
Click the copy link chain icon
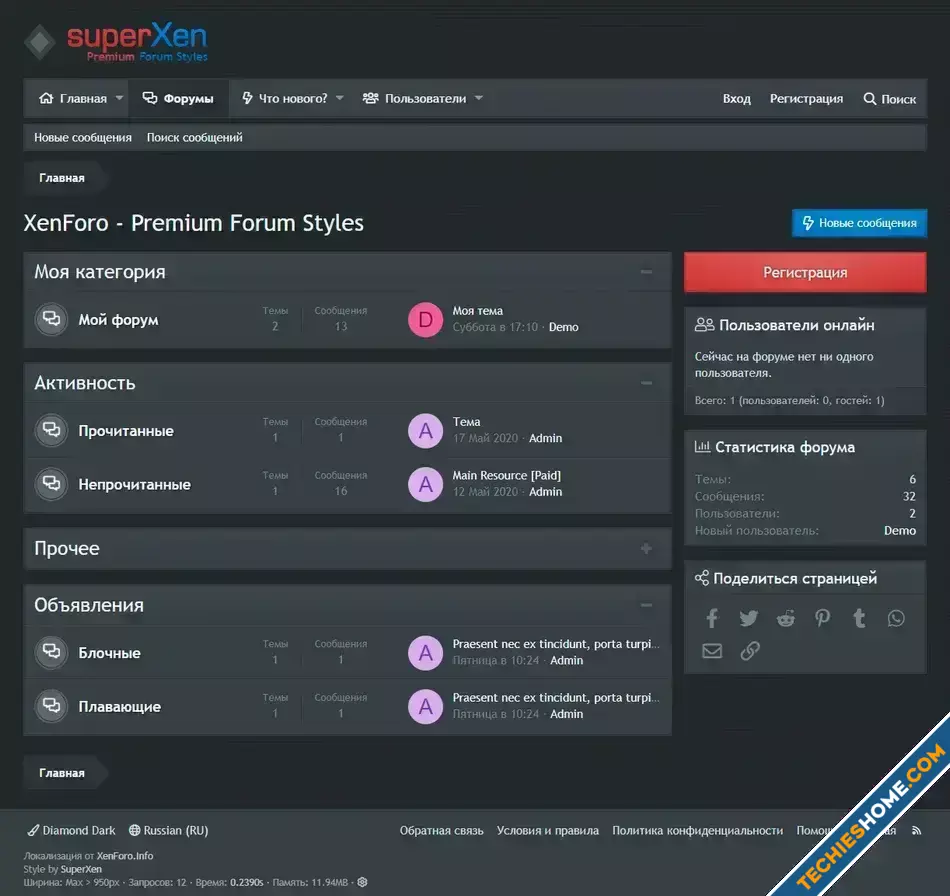[x=749, y=651]
